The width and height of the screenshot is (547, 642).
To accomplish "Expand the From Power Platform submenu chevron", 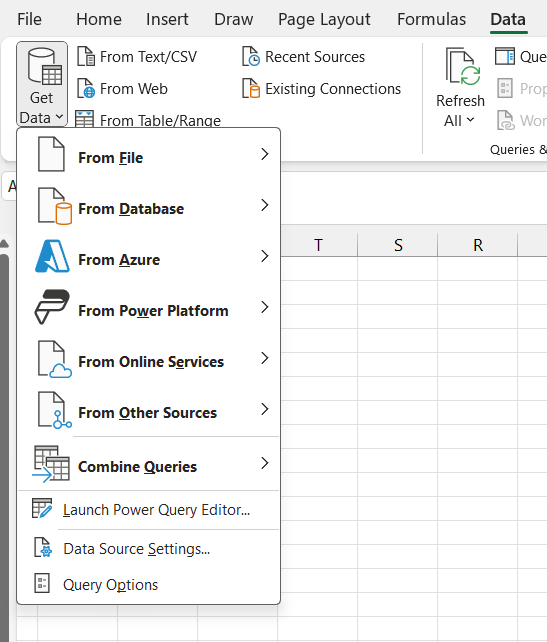I will coord(265,307).
